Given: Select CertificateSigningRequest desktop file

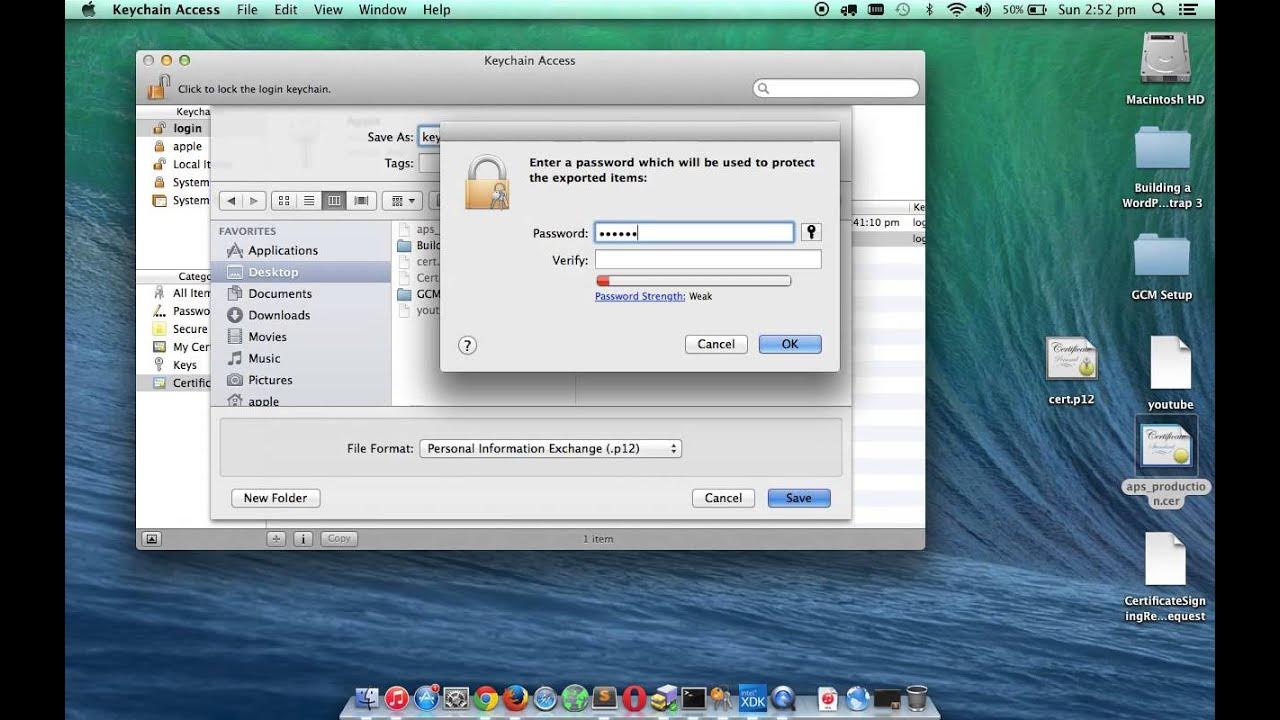Looking at the screenshot, I should pos(1165,577).
